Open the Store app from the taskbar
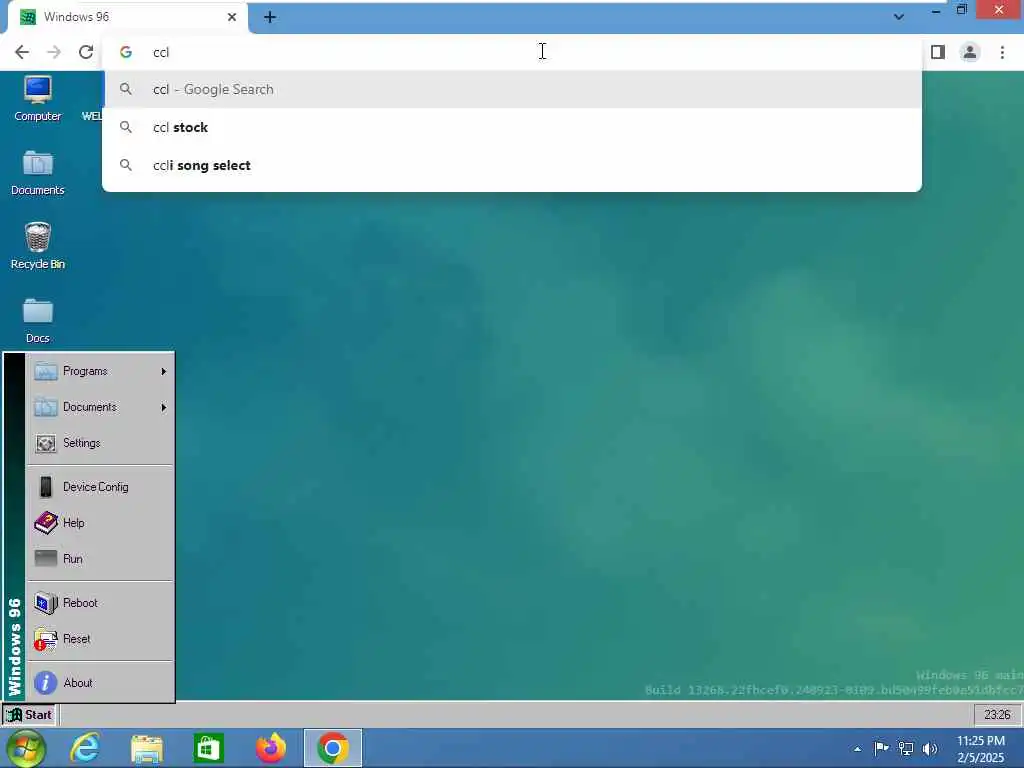Image resolution: width=1024 pixels, height=768 pixels. click(208, 748)
